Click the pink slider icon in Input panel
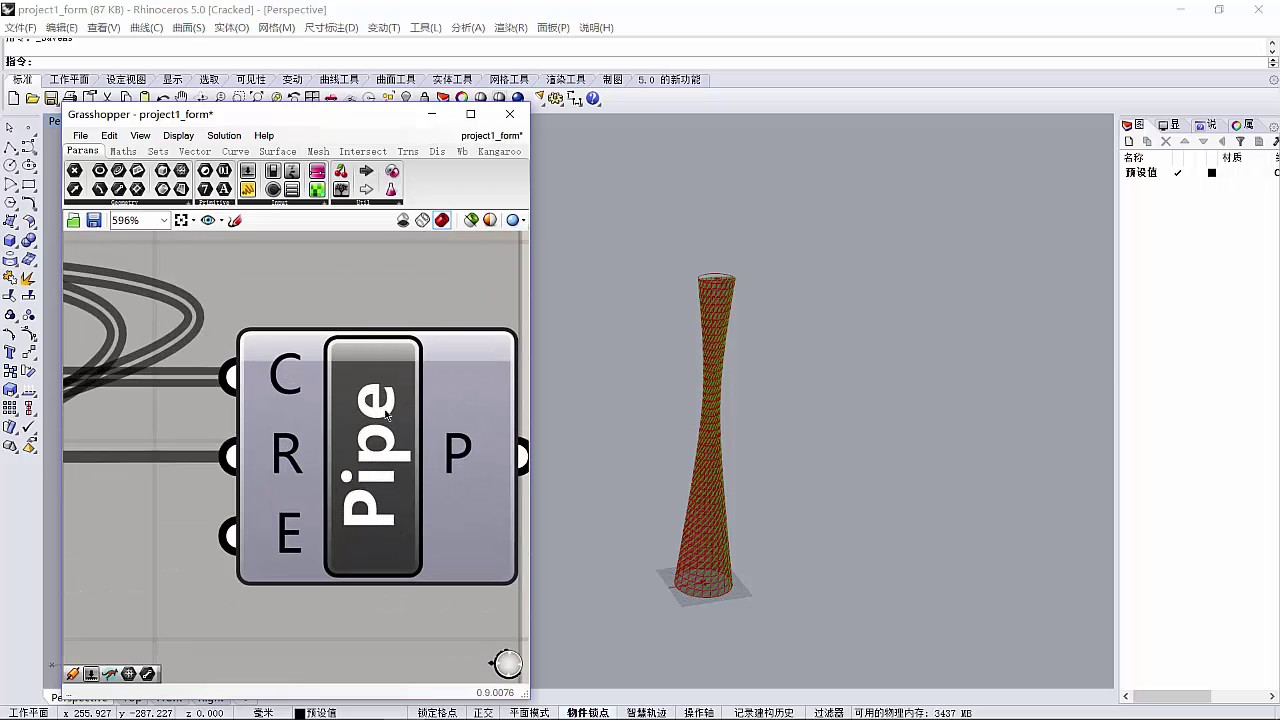This screenshot has width=1280, height=720. tap(317, 171)
